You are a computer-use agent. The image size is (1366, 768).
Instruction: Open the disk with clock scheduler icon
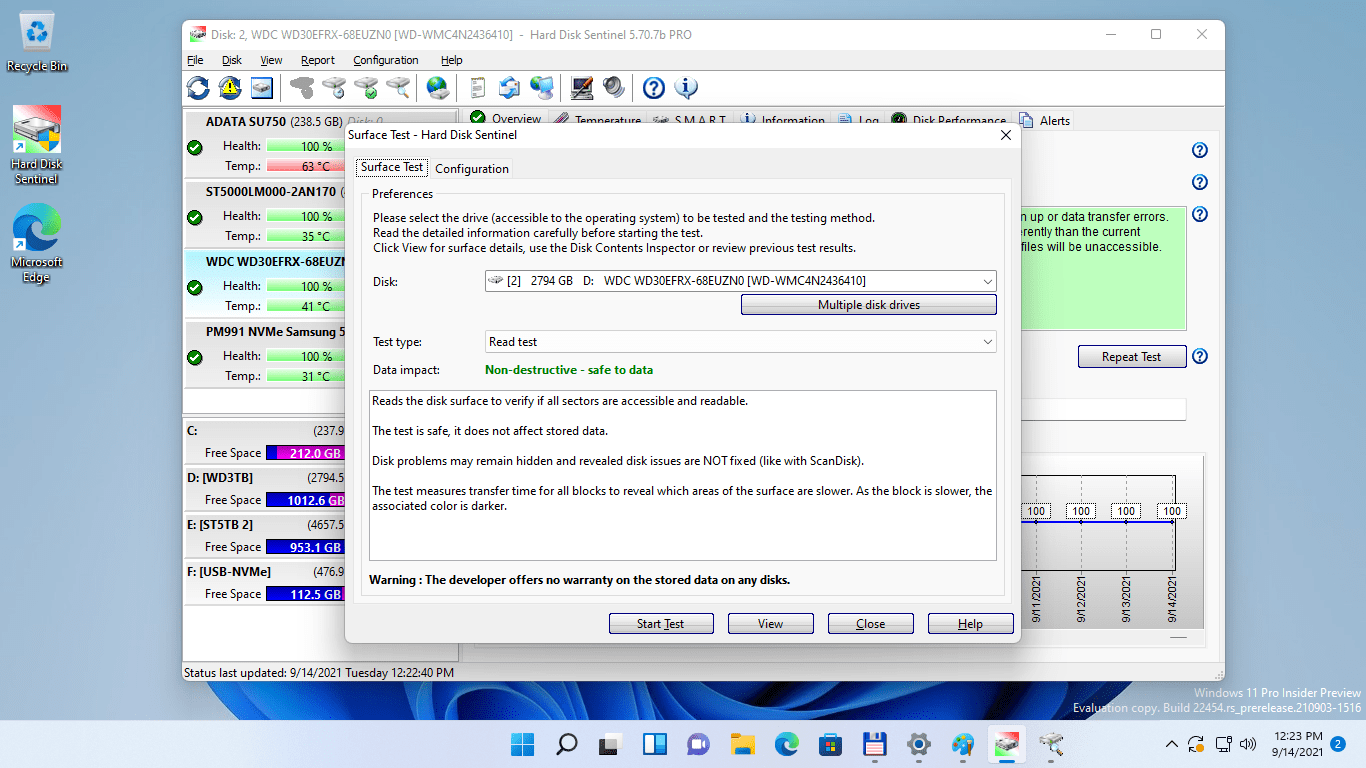[333, 88]
